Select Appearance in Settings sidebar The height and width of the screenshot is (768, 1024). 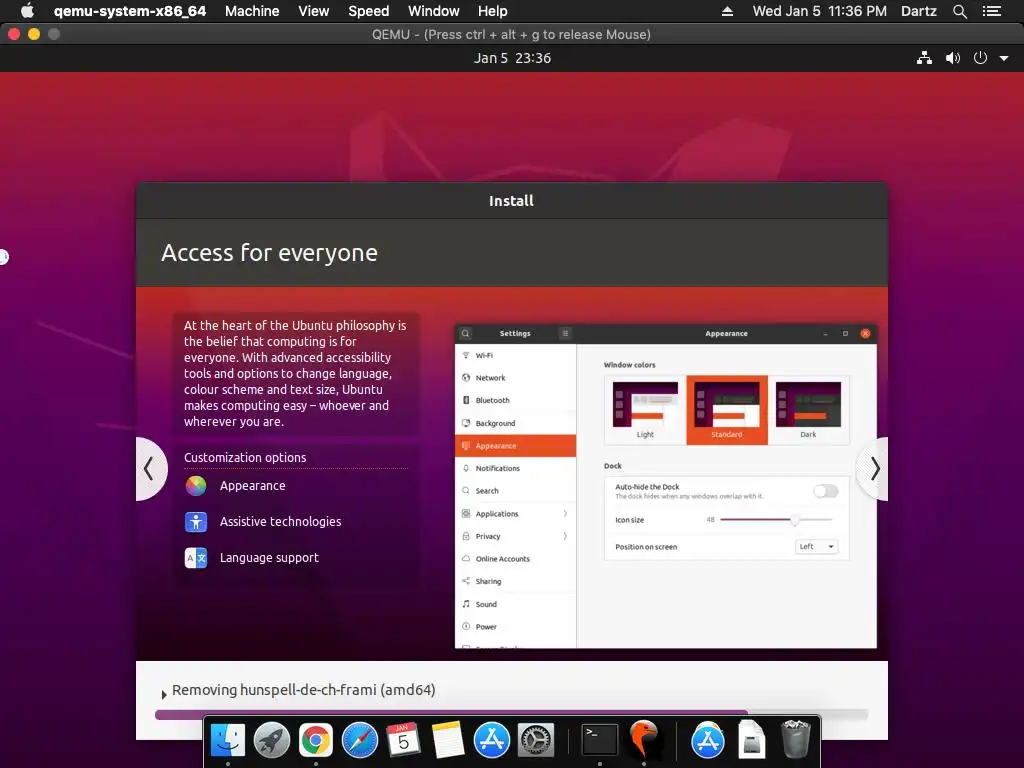pos(515,445)
